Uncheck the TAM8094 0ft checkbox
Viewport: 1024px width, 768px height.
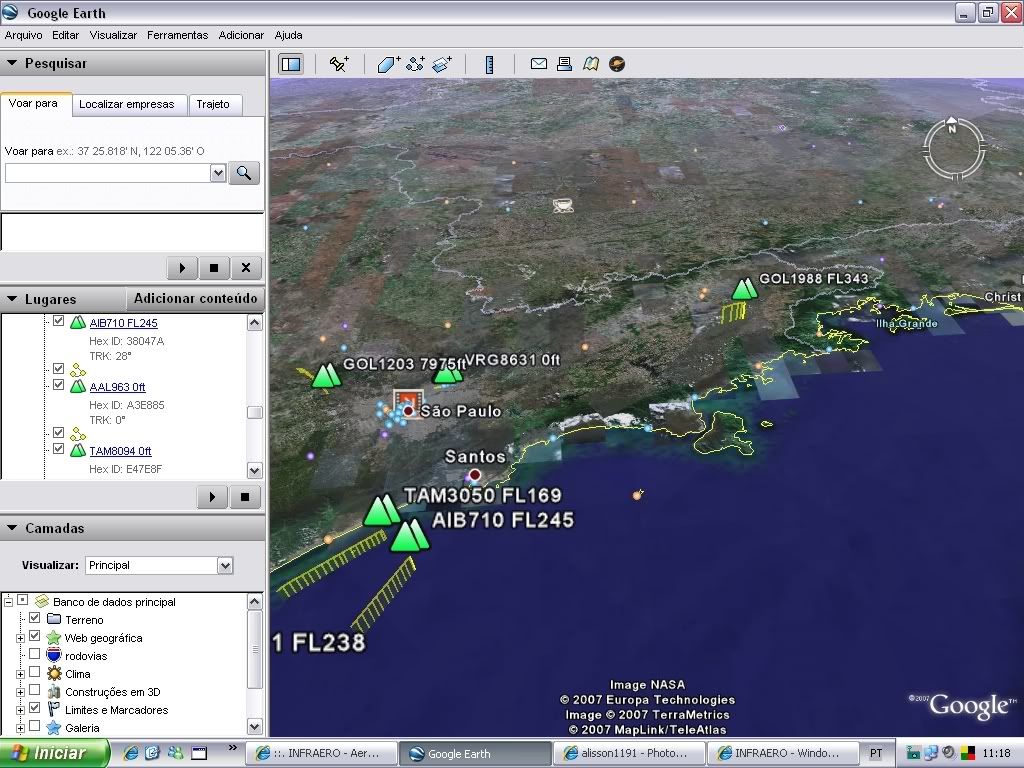coord(59,449)
